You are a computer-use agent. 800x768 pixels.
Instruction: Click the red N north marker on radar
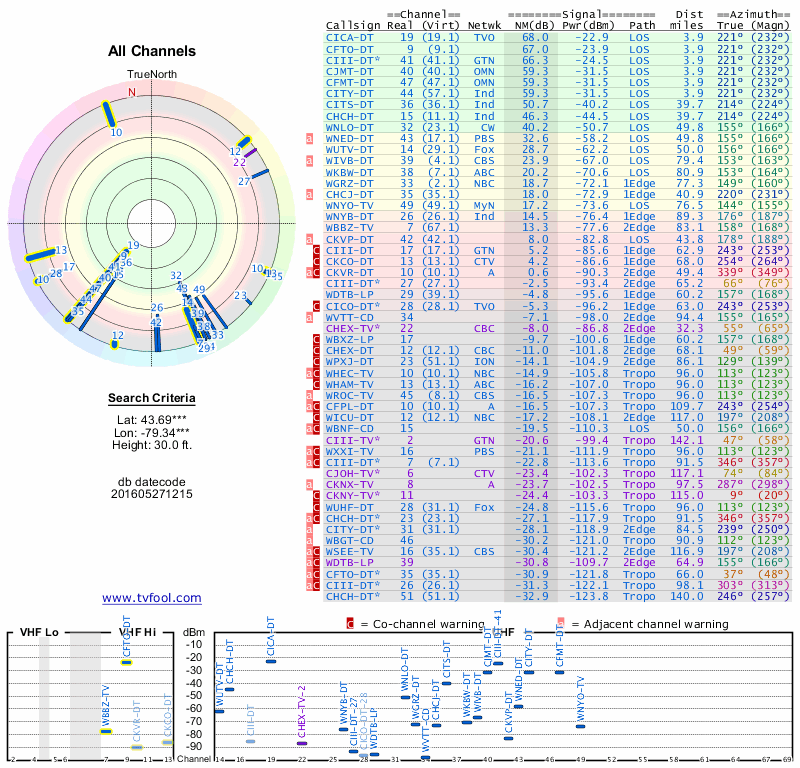coord(130,92)
